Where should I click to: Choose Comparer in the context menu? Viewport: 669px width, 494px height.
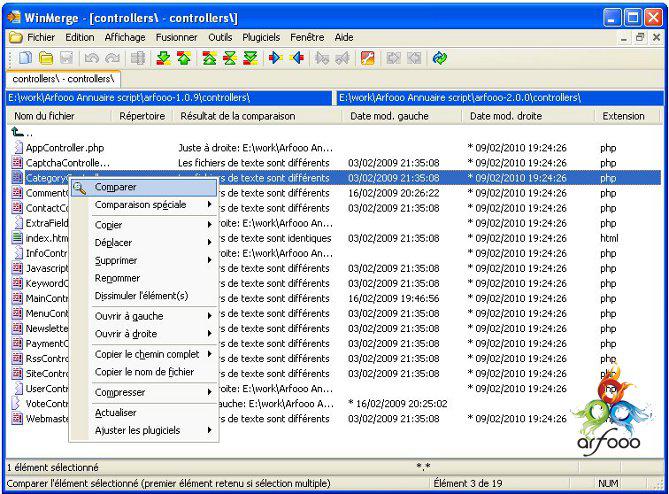pos(143,187)
